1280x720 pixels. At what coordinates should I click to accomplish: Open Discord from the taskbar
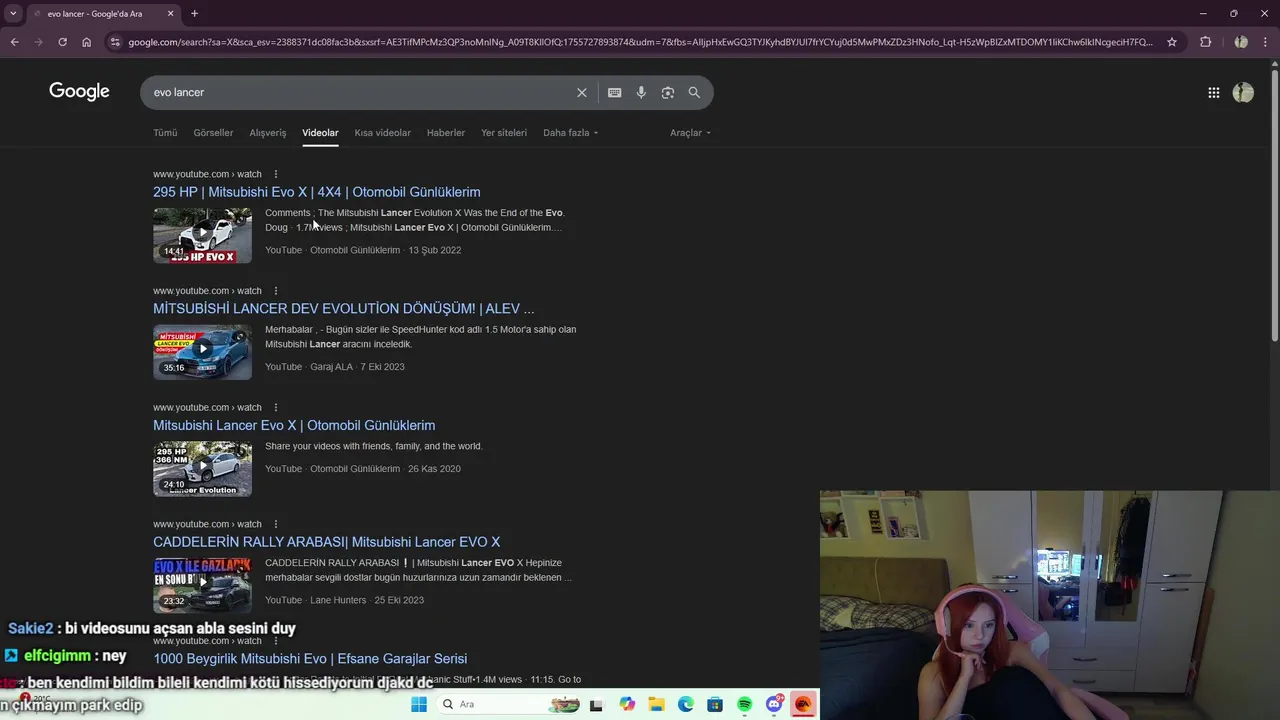coord(774,704)
